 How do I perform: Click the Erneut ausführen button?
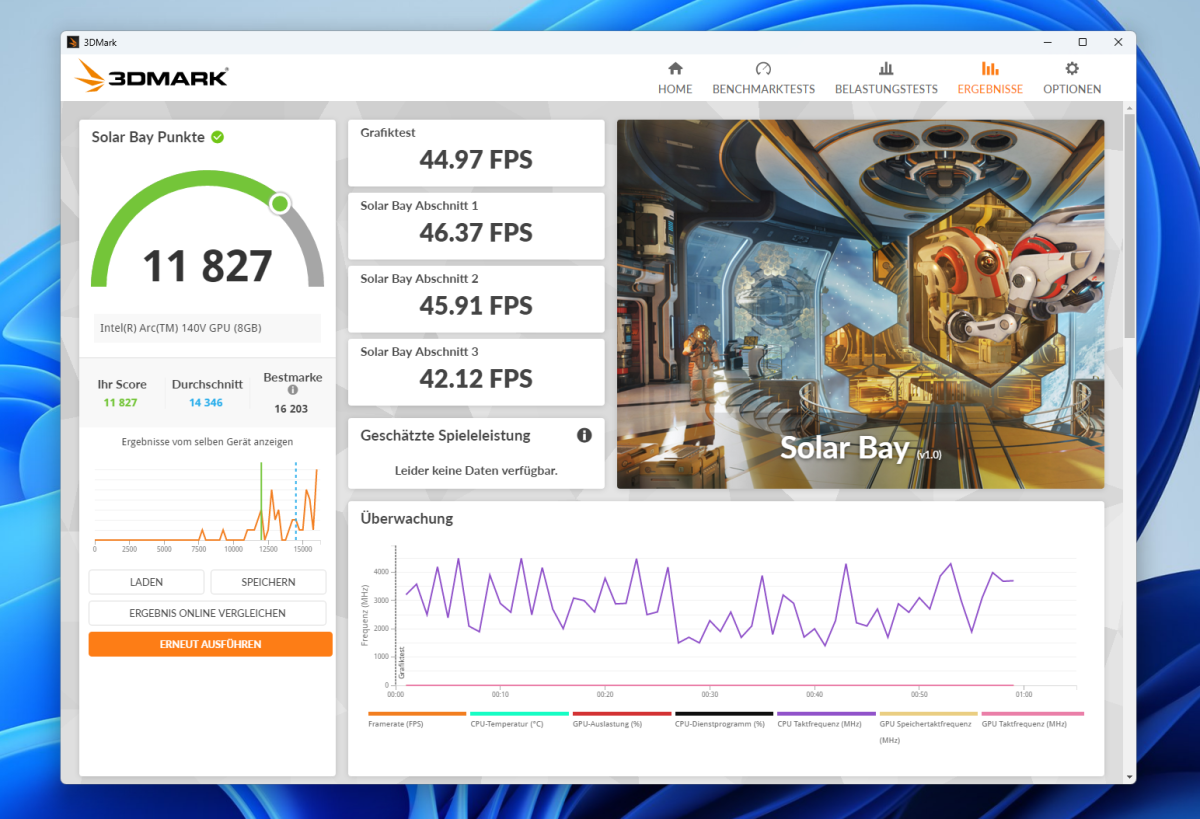[x=210, y=644]
